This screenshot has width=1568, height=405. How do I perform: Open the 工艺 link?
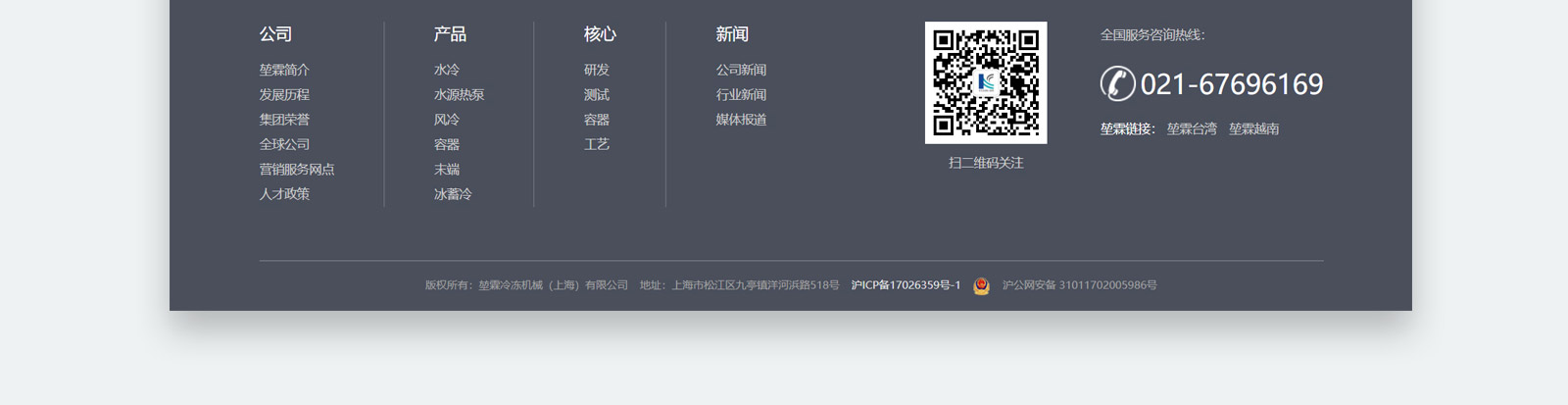coord(597,144)
